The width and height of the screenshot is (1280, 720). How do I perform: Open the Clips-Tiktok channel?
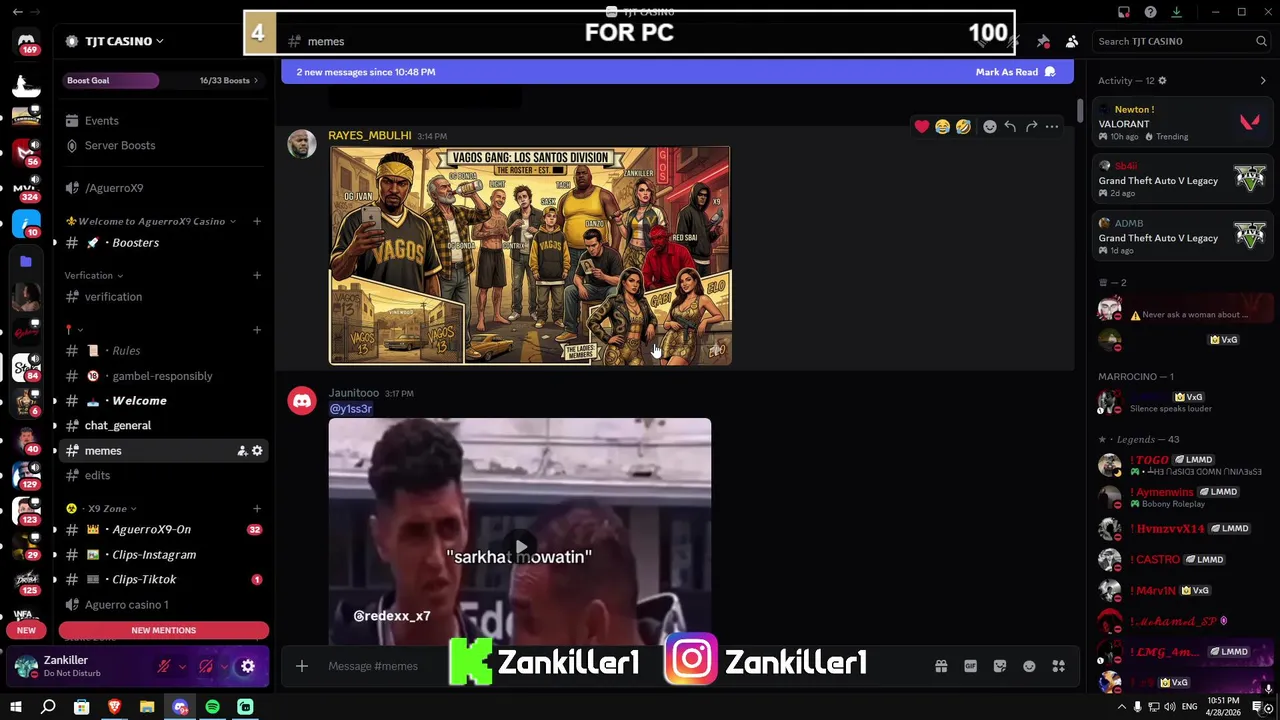[163, 580]
